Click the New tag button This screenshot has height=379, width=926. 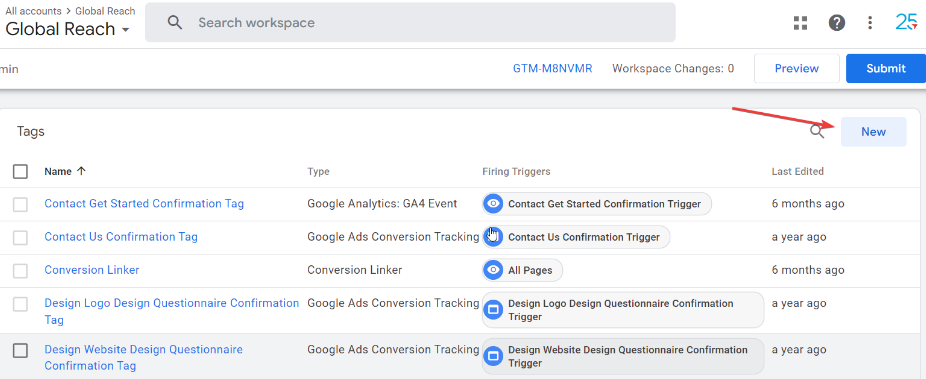pos(873,132)
